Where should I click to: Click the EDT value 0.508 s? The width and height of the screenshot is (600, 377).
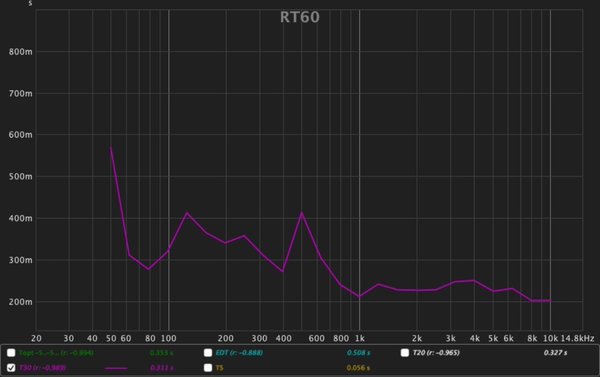click(358, 353)
